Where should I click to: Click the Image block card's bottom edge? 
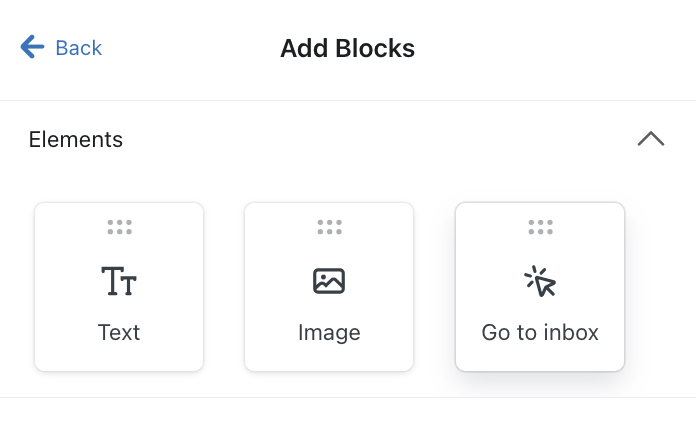point(329,370)
